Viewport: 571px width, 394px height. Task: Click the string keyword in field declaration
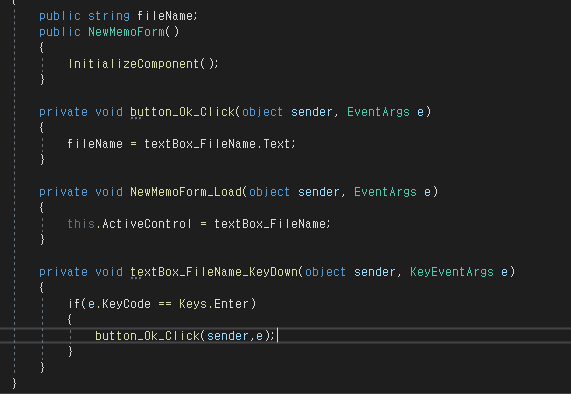click(x=109, y=16)
